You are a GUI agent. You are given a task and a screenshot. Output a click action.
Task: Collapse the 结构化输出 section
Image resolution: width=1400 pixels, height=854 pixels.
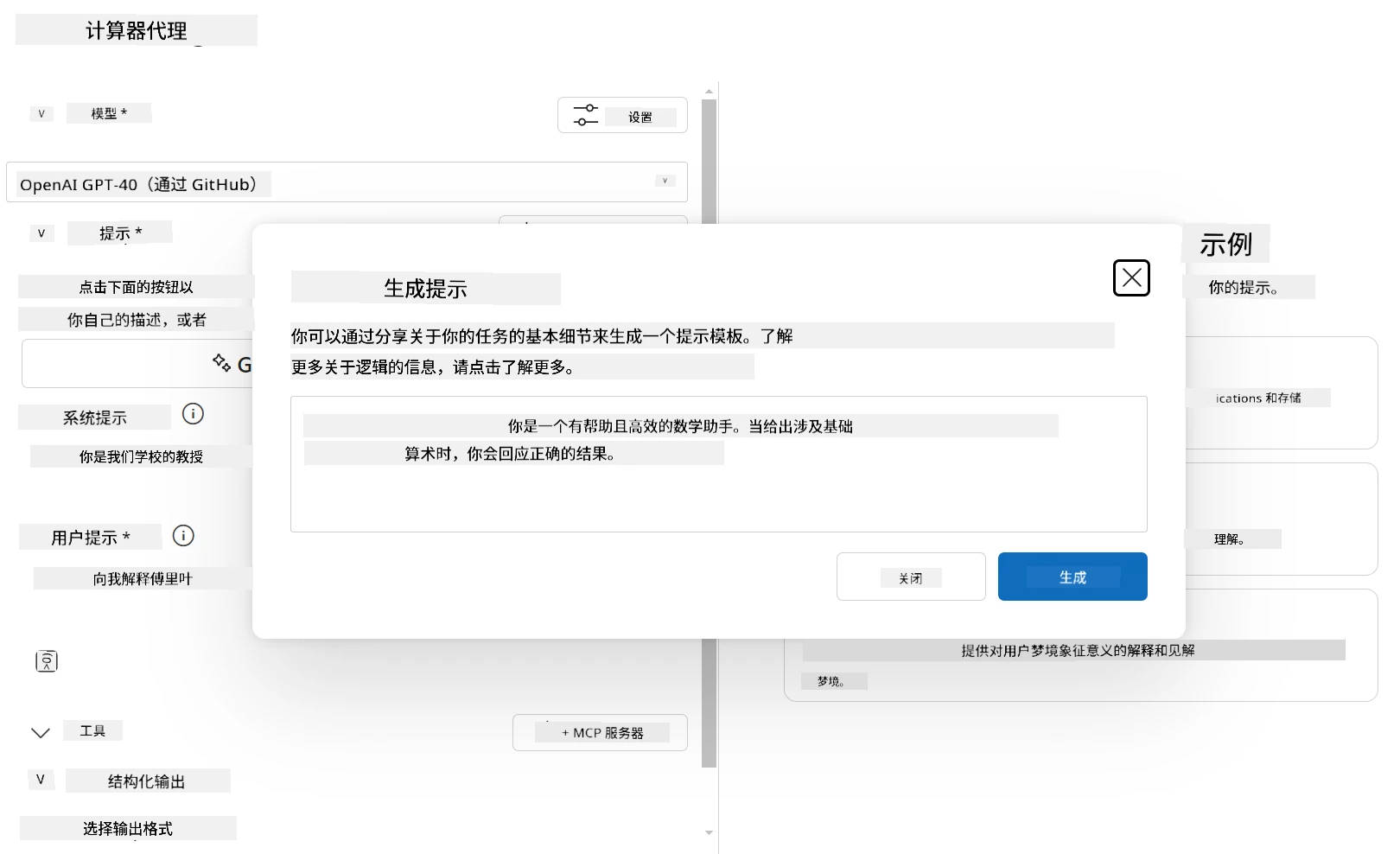41,780
